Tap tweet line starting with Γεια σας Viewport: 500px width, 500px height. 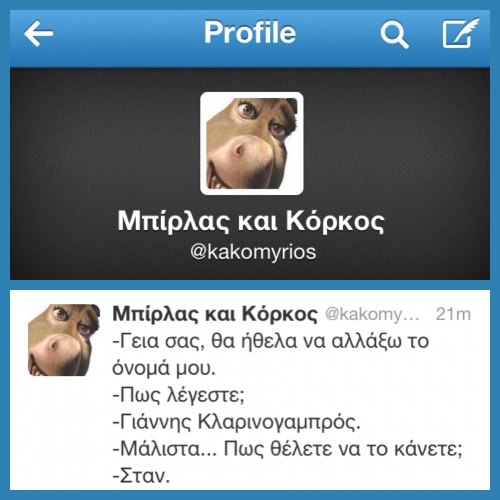[x=271, y=341]
